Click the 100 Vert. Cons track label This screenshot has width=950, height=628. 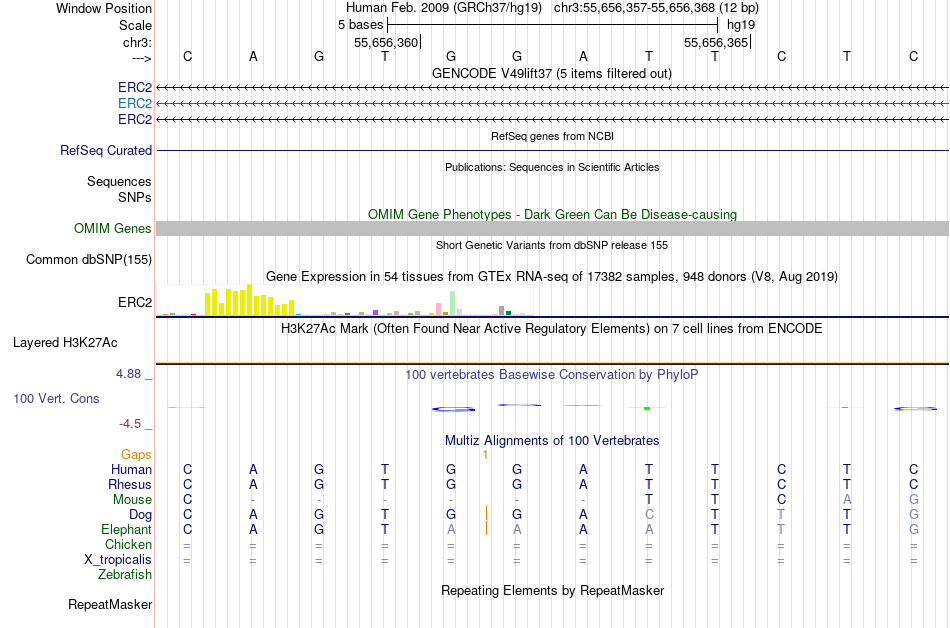click(56, 398)
